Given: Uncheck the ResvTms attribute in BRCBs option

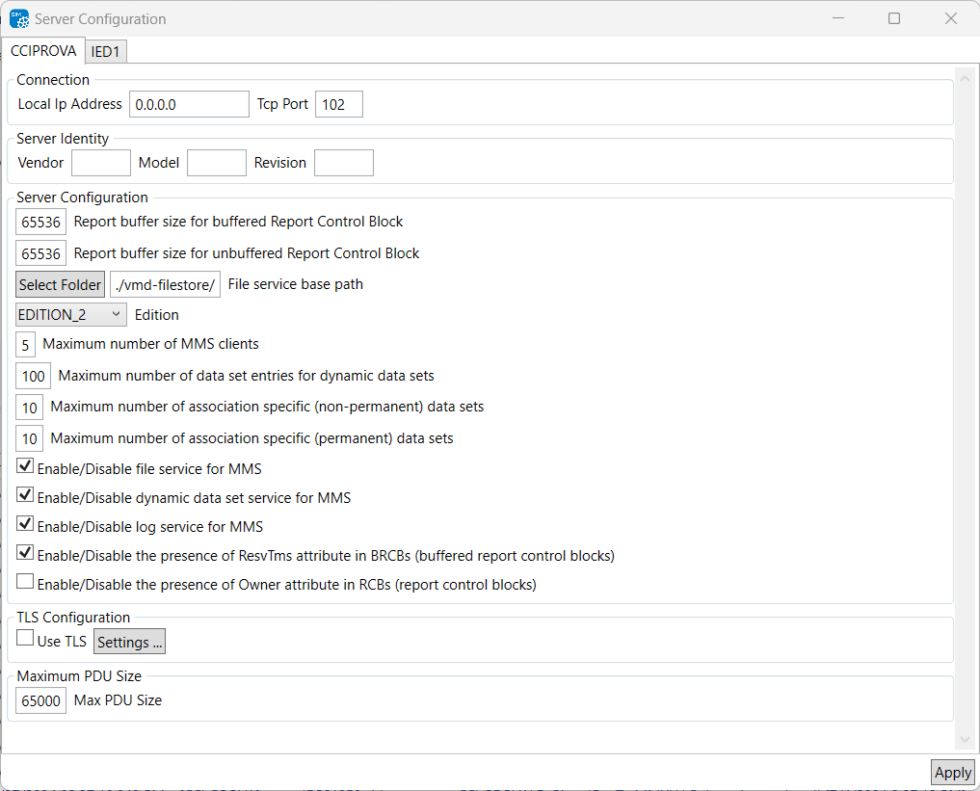Looking at the screenshot, I should 24,552.
